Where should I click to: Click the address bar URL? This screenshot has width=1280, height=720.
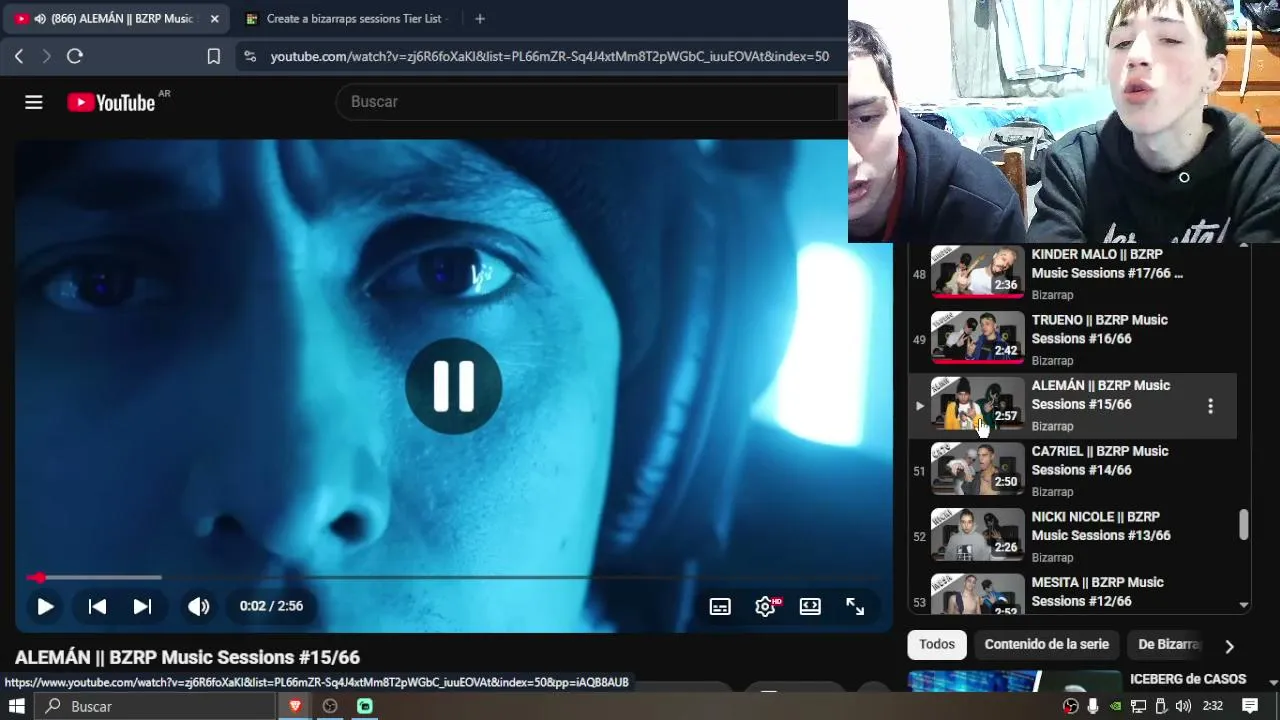[x=549, y=57]
